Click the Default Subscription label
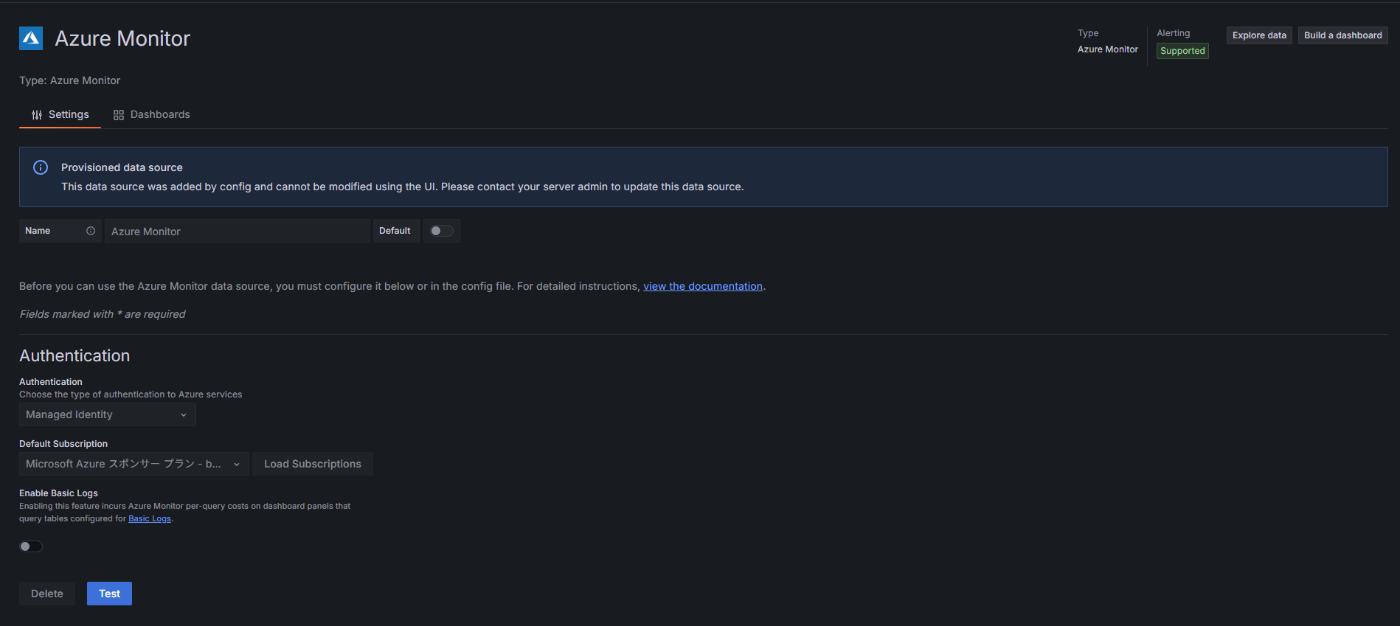The width and height of the screenshot is (1400, 626). point(64,444)
